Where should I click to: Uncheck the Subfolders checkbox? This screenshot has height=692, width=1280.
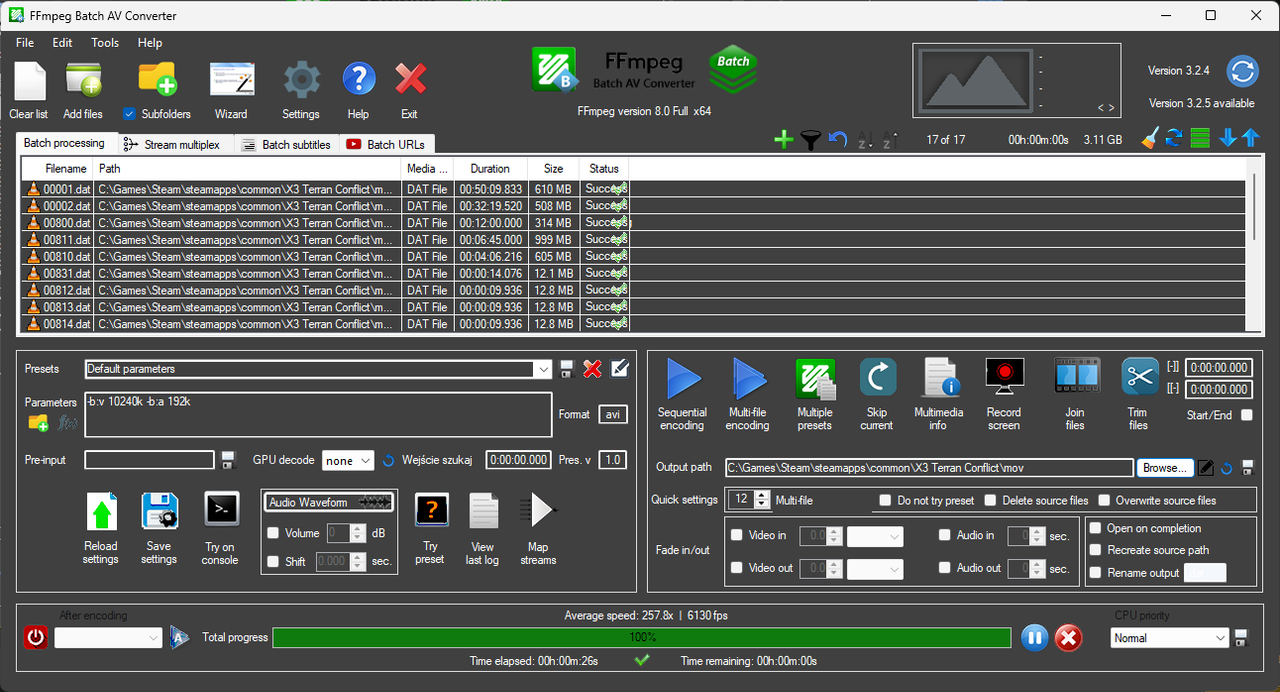point(129,114)
